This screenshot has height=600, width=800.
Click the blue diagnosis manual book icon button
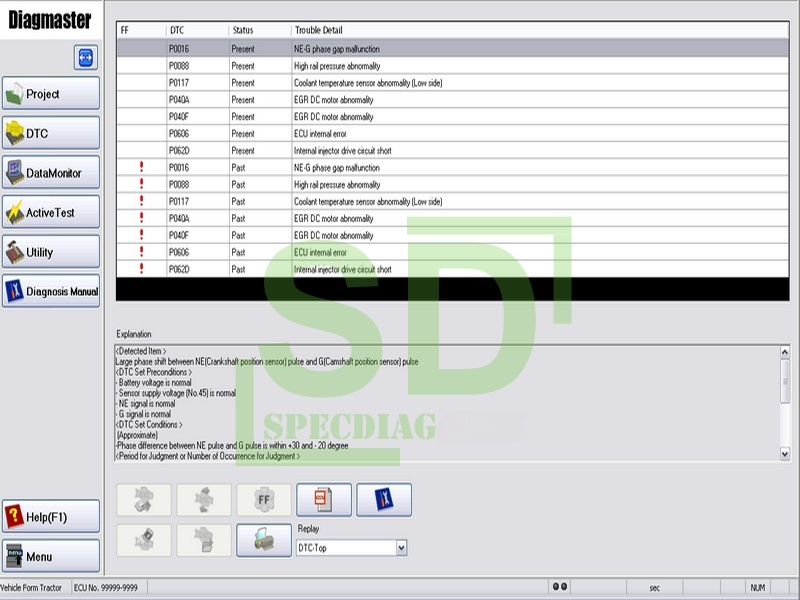pos(384,500)
